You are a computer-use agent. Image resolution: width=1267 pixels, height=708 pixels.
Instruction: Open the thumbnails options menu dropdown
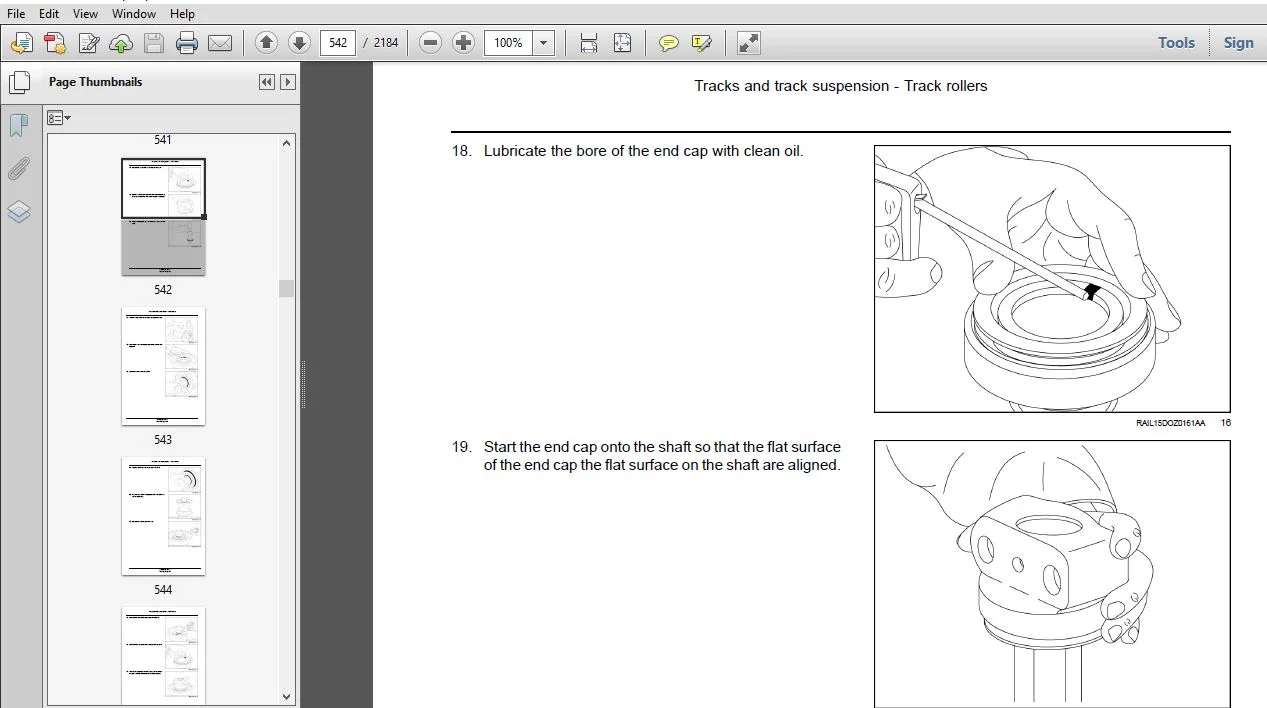pyautogui.click(x=60, y=118)
